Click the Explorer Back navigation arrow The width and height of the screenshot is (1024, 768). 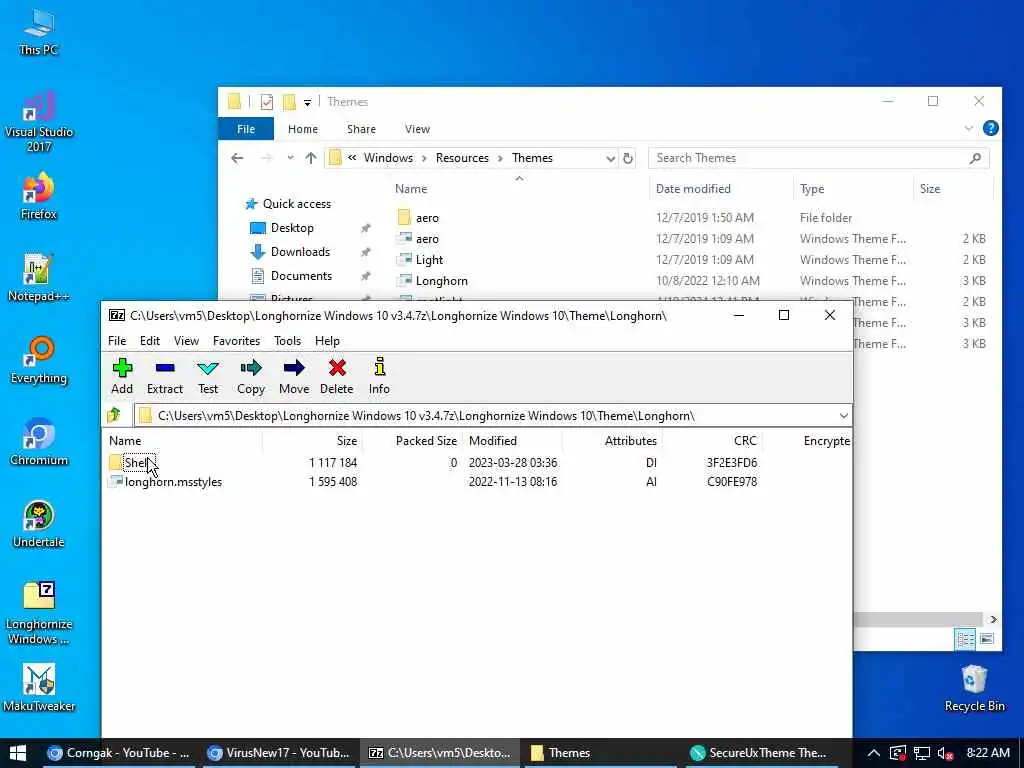click(237, 158)
